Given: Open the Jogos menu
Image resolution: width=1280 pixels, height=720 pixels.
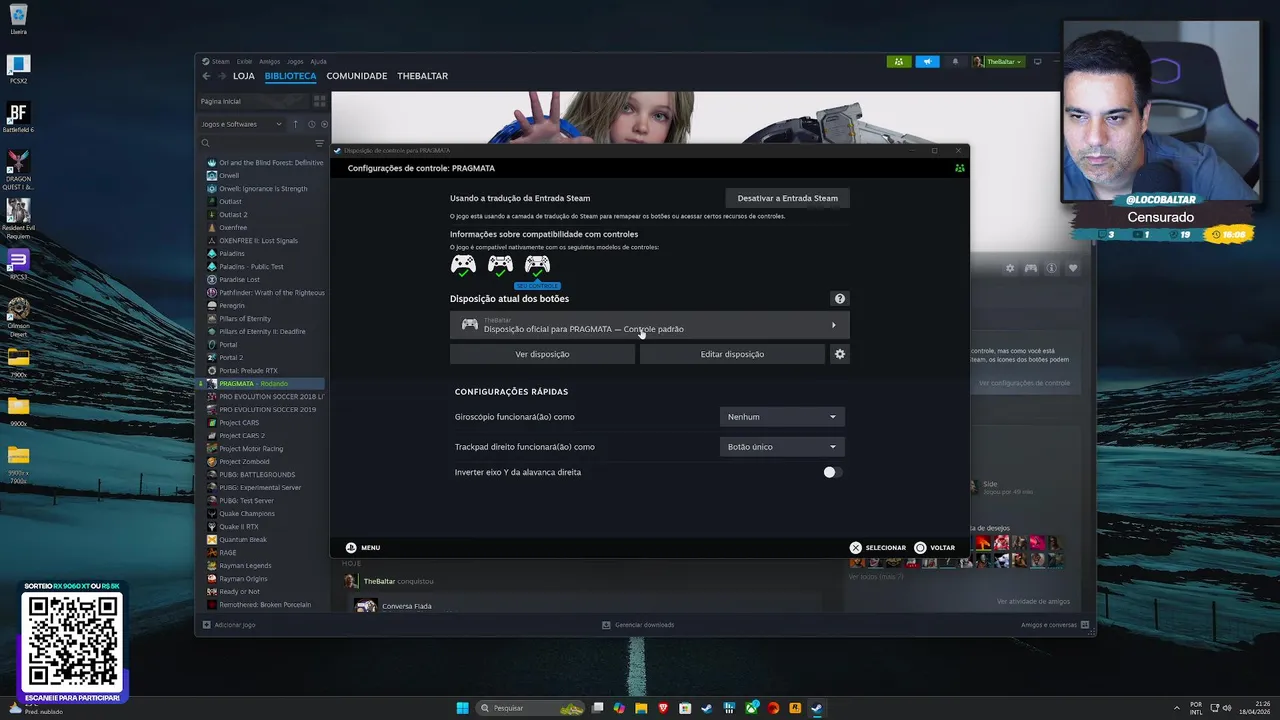Looking at the screenshot, I should (x=296, y=62).
